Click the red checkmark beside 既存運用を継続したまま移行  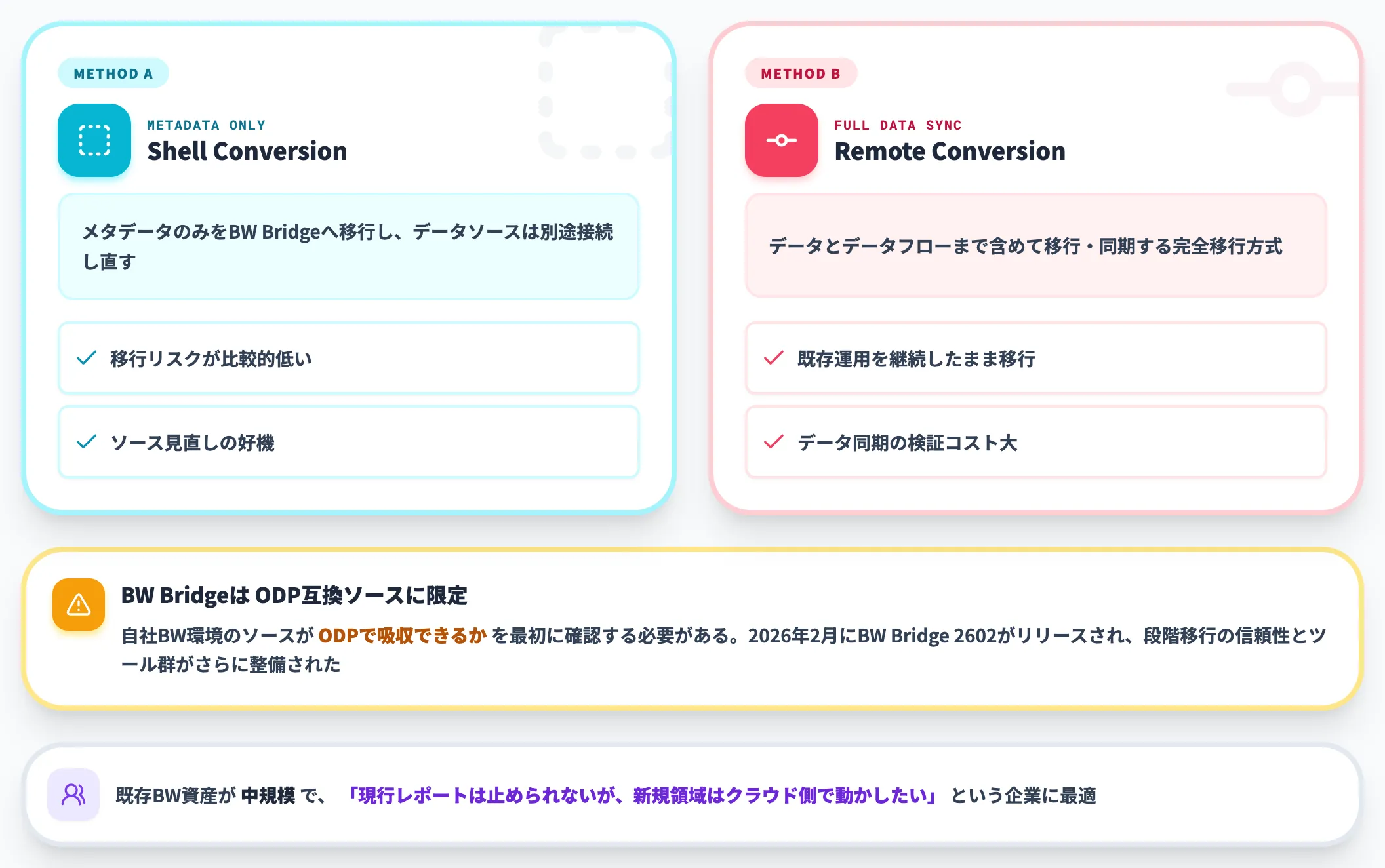[x=774, y=358]
